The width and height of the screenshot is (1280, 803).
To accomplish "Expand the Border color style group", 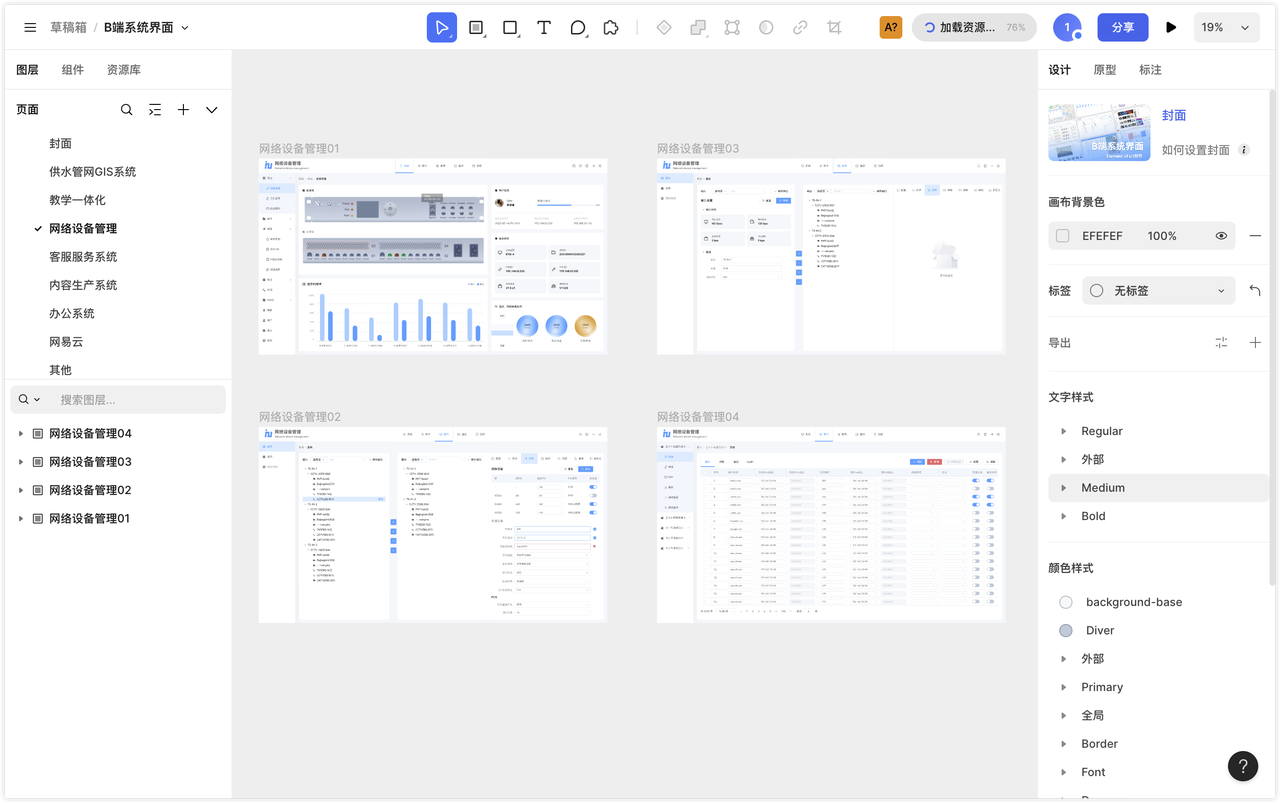I will pos(1063,744).
